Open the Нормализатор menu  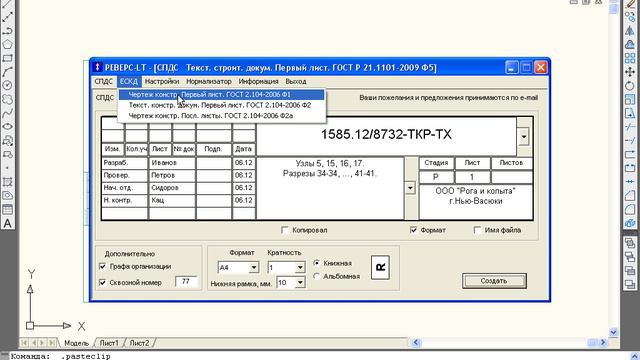pos(209,82)
